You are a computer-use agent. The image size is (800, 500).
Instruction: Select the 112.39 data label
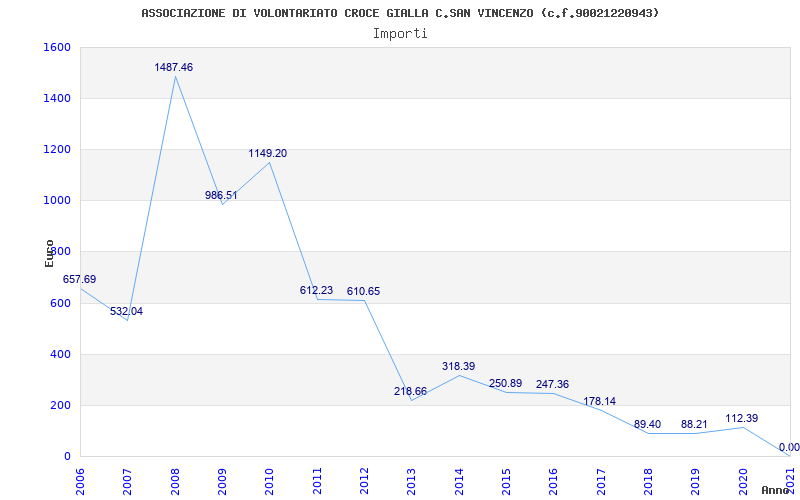point(742,419)
